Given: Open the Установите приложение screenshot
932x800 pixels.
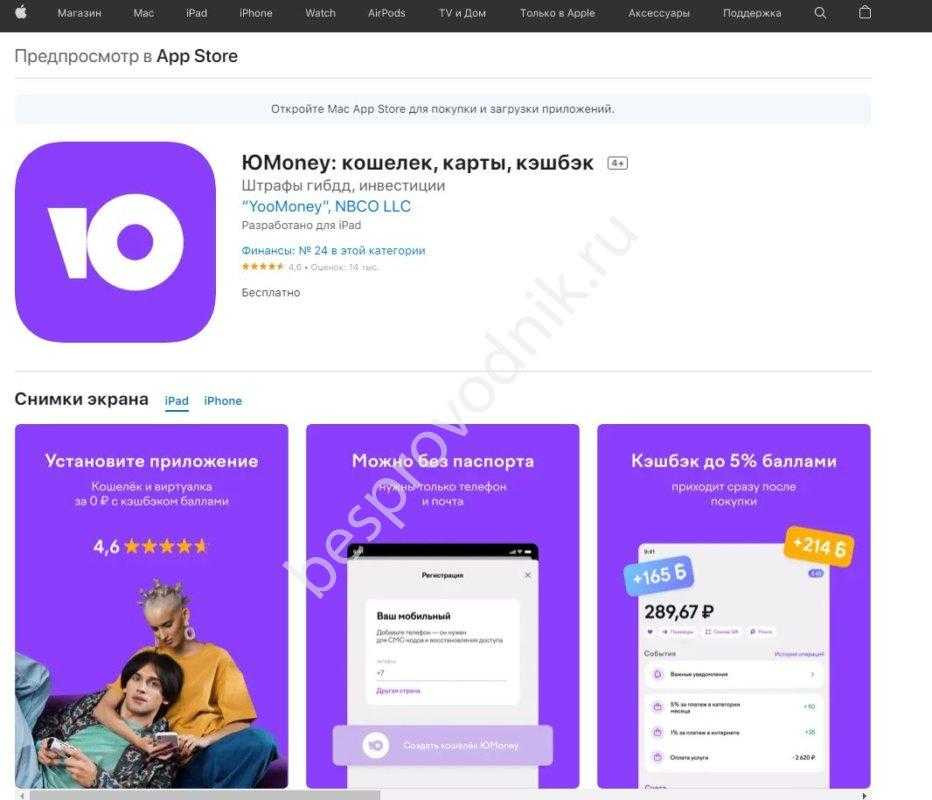Looking at the screenshot, I should coord(152,606).
